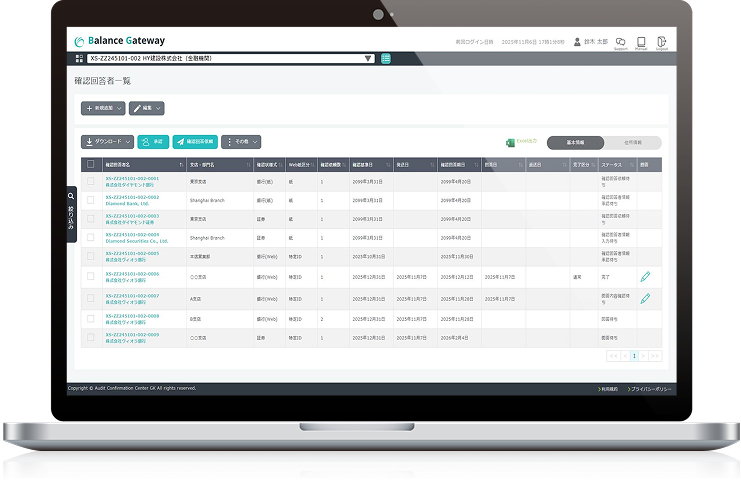Click the pencil edit icon for XS-ZZ245101-002-0006

click(x=645, y=276)
